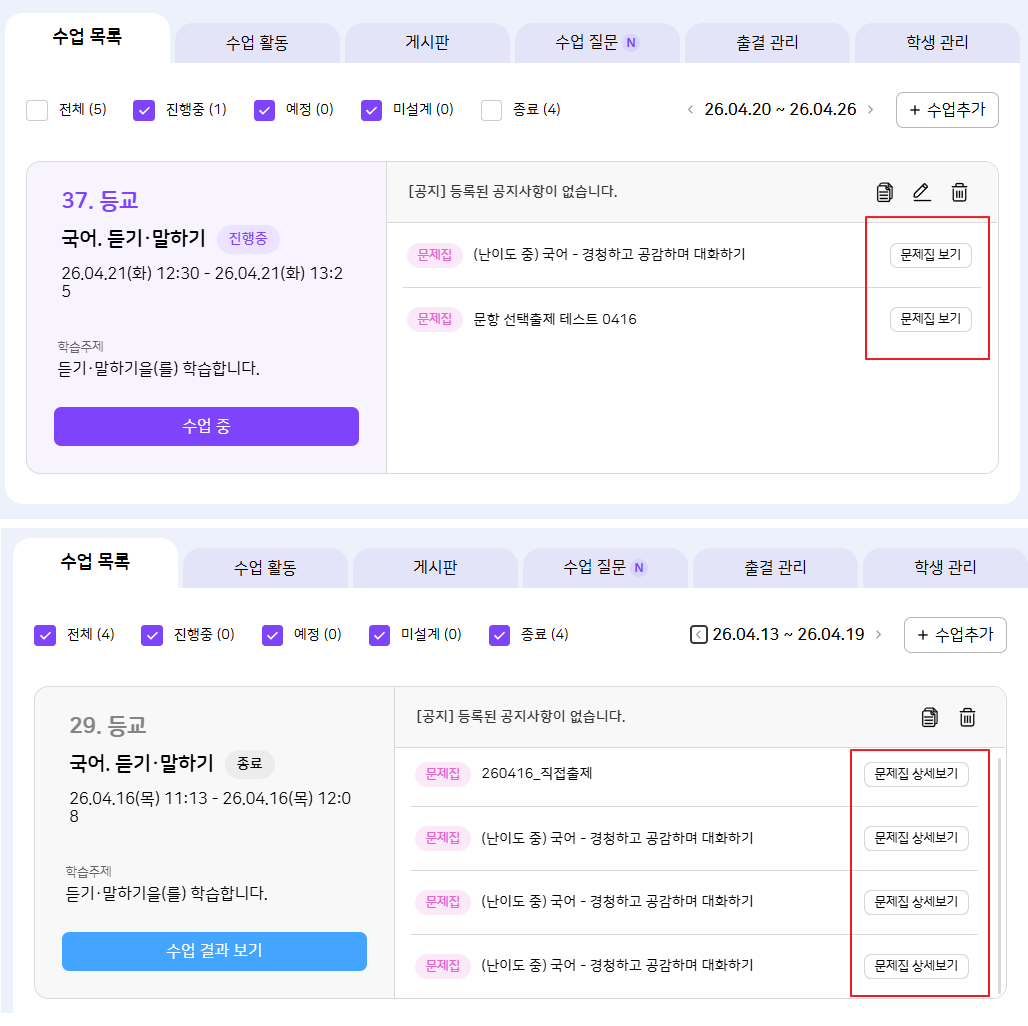
Task: Click the boxed previous arrow beside 26.04.13 ~ 26.04.19
Action: click(x=698, y=634)
